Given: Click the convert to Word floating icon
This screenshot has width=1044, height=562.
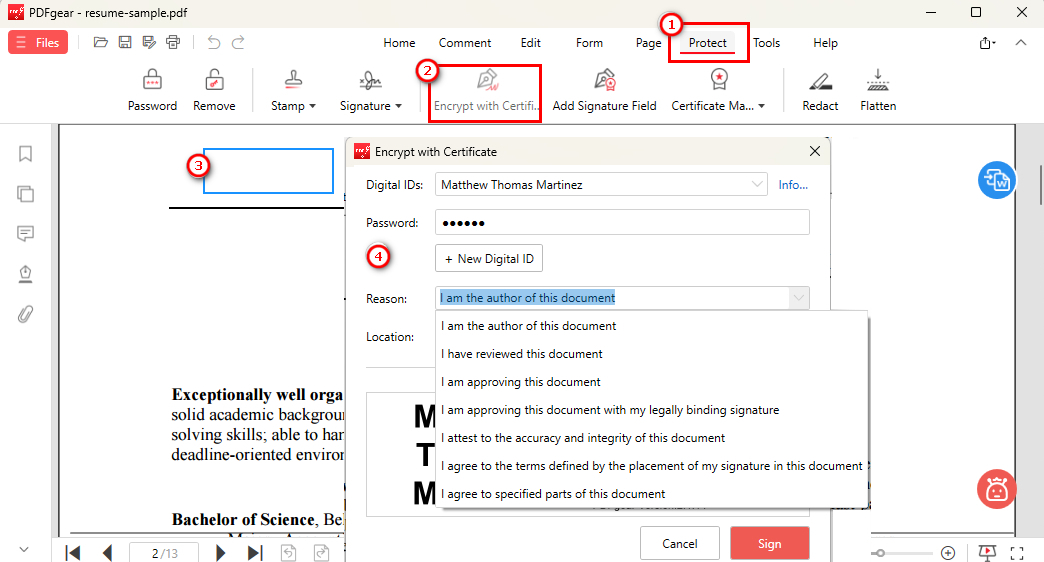Looking at the screenshot, I should point(997,180).
